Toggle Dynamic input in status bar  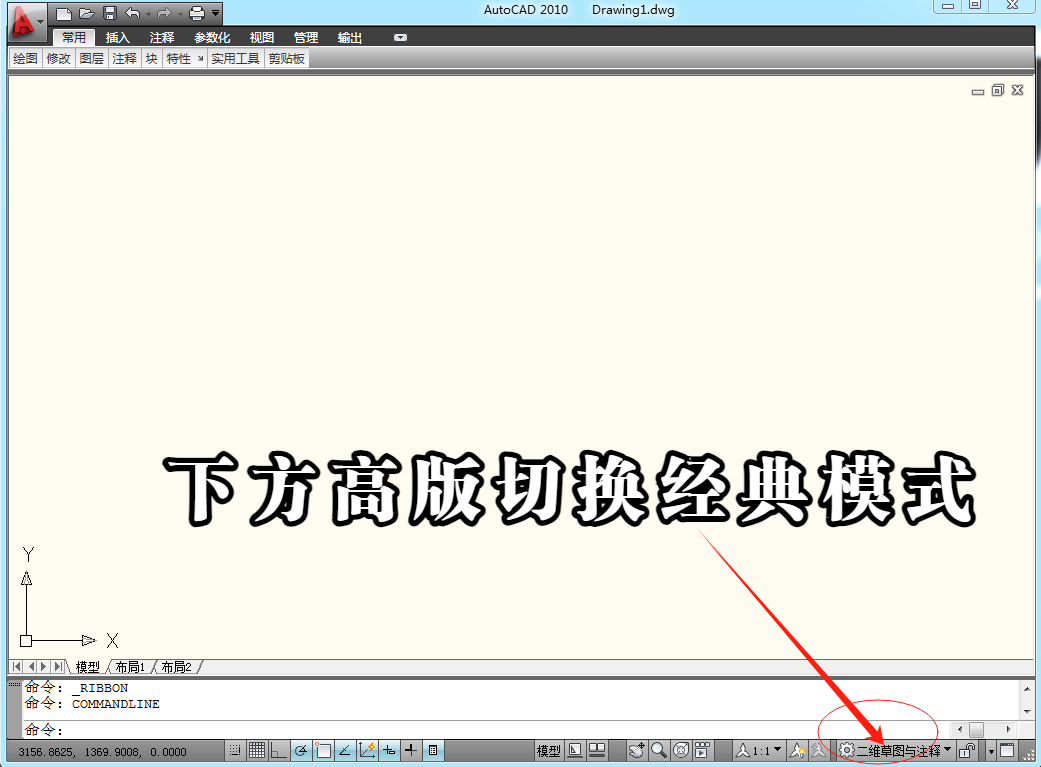[388, 750]
